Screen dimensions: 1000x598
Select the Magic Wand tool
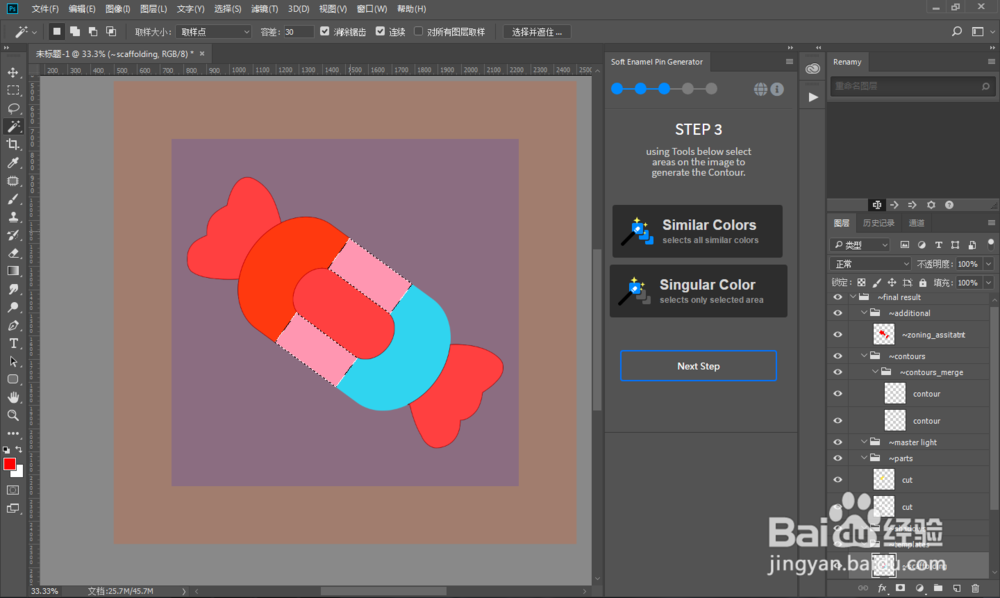click(13, 126)
